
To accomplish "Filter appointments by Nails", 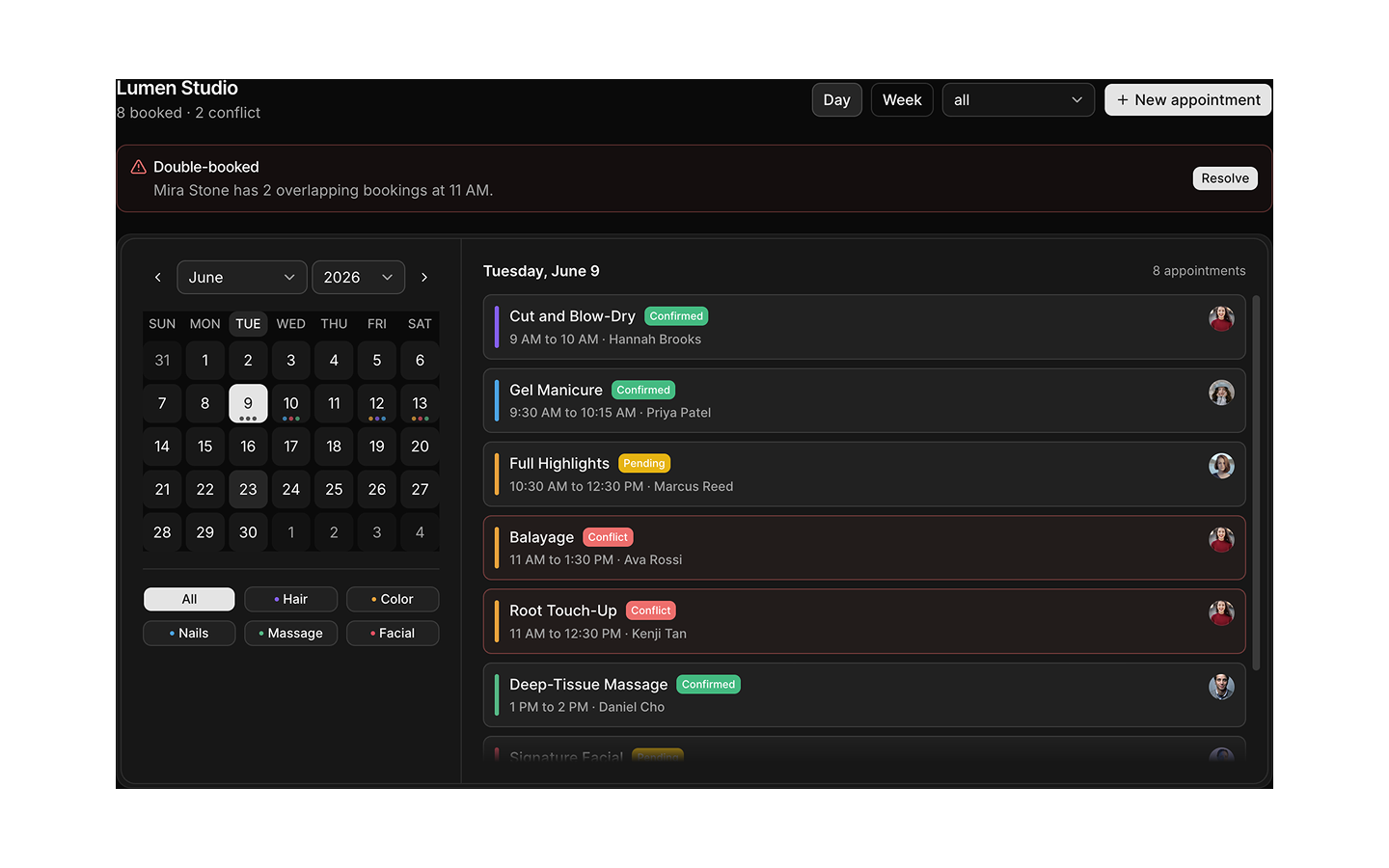I will [x=189, y=634].
